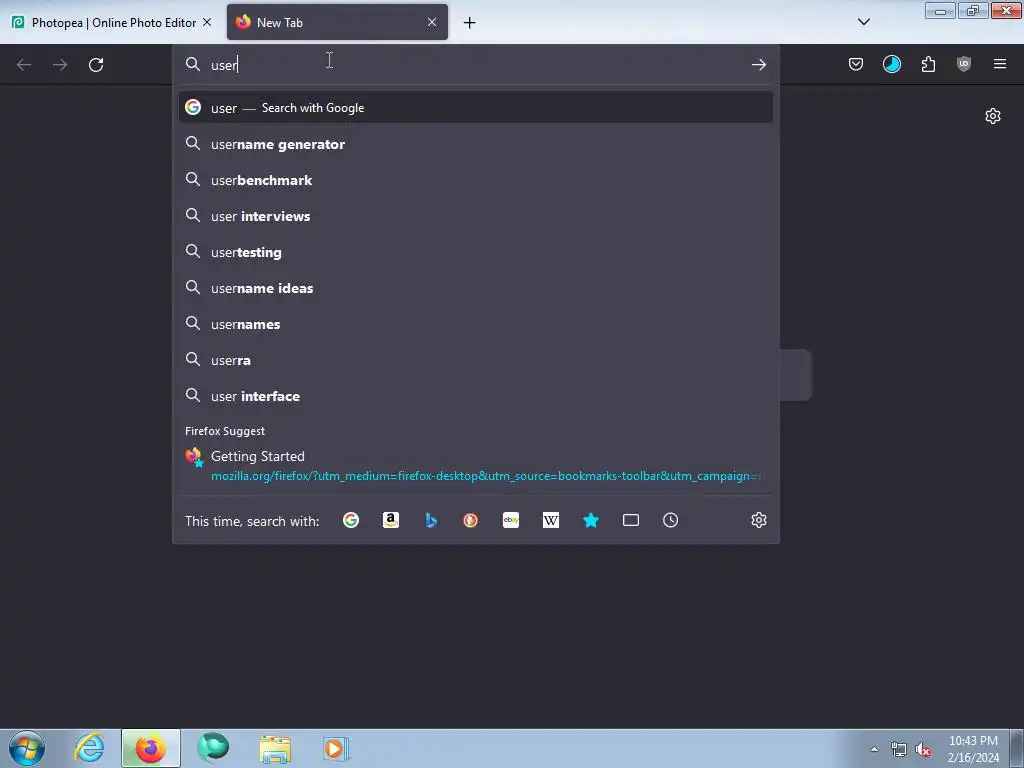The width and height of the screenshot is (1024, 768).
Task: Choose the 'userbenchmark' suggestion
Action: (475, 180)
